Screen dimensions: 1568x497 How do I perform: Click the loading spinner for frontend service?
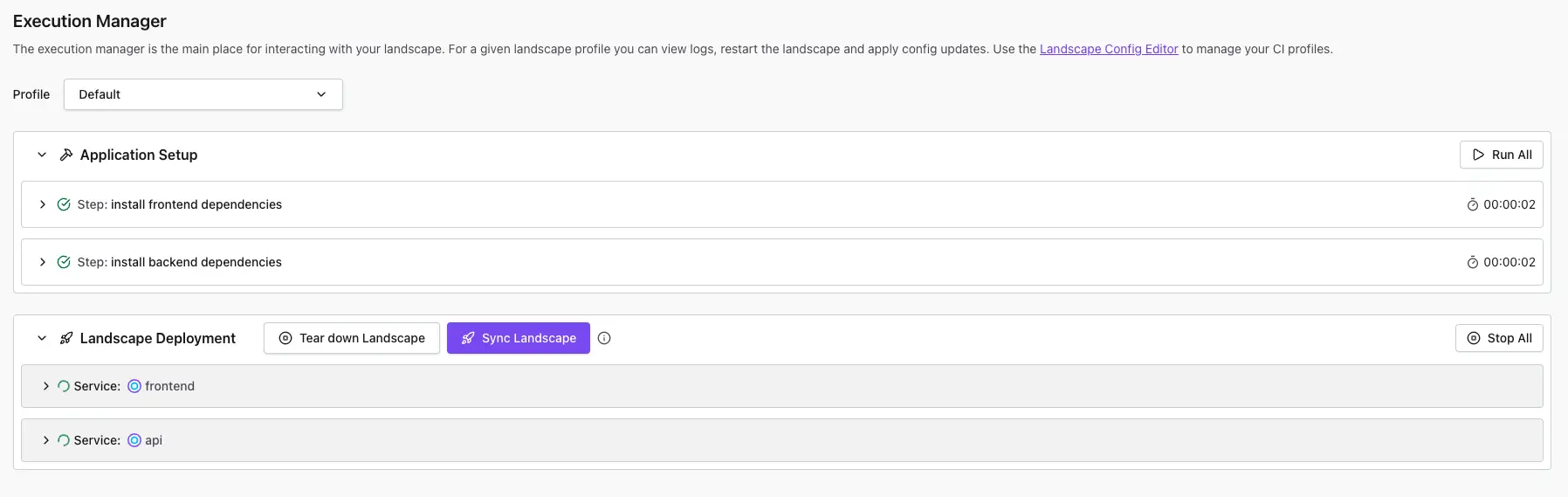pos(64,386)
